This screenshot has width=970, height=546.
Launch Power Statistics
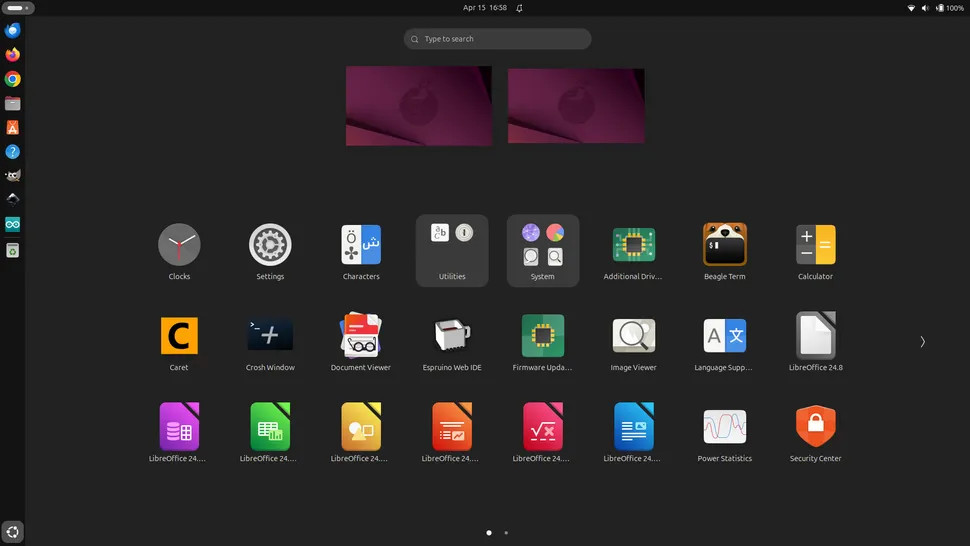pos(724,427)
